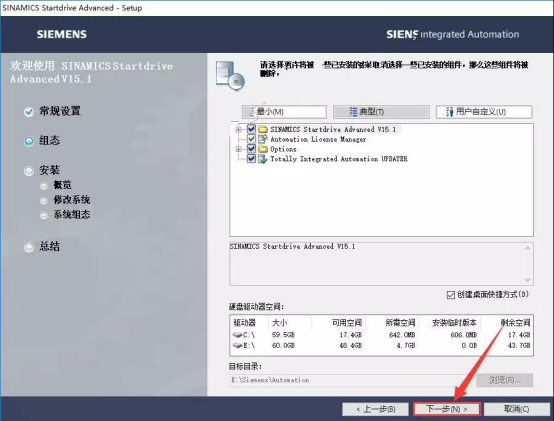
Task: Cancel setup with 取消(C) button
Action: click(517, 409)
